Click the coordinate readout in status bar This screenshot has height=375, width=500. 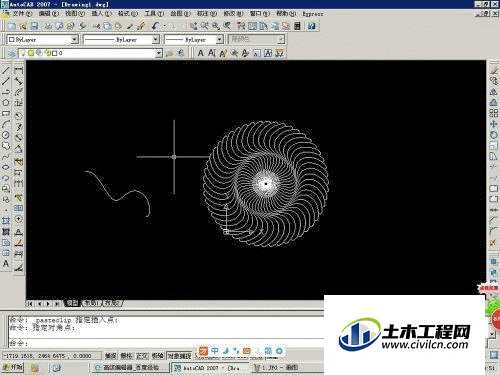(x=51, y=356)
